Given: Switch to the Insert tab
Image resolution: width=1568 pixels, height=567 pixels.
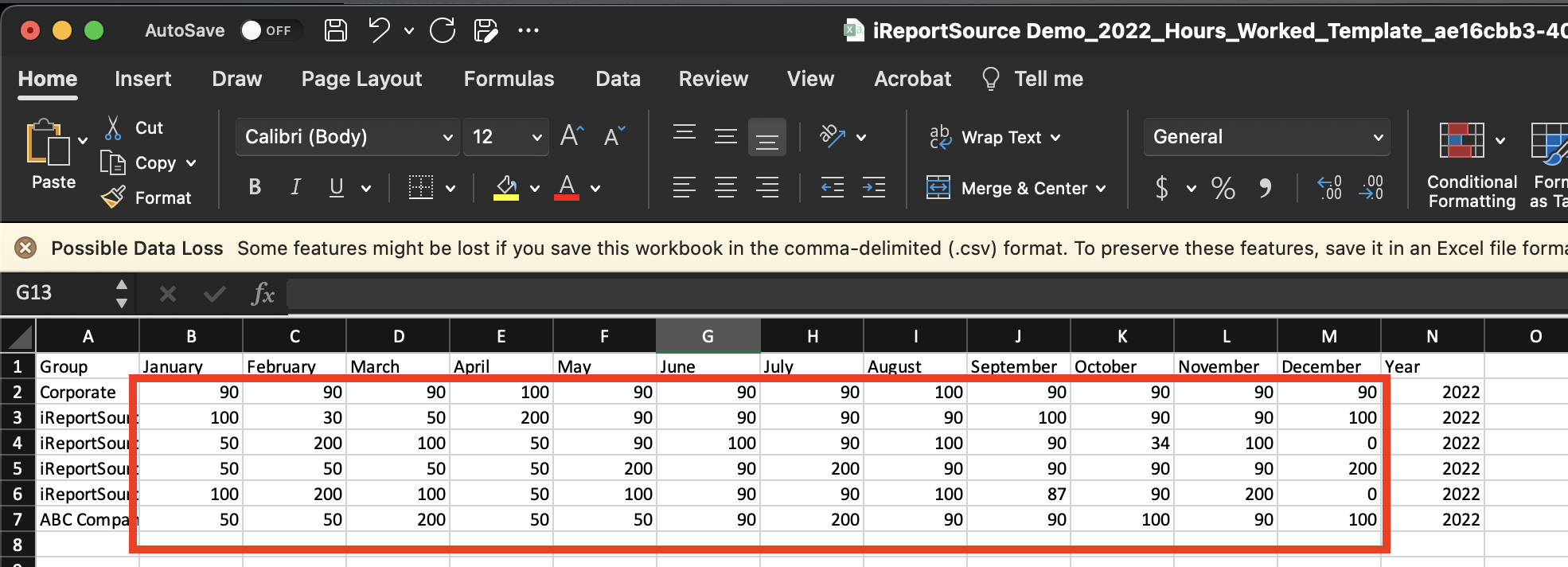Looking at the screenshot, I should [142, 79].
